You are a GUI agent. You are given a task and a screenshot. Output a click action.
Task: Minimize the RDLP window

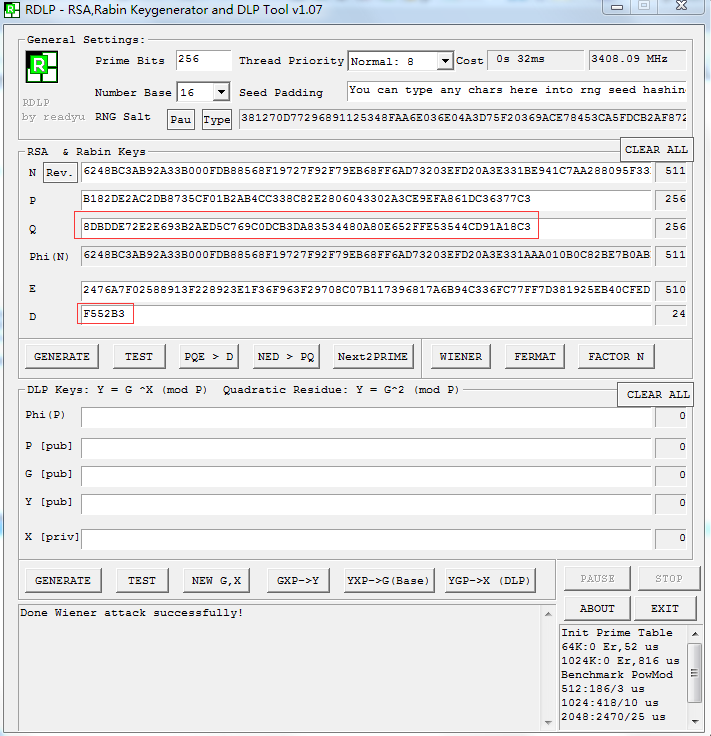click(x=617, y=7)
